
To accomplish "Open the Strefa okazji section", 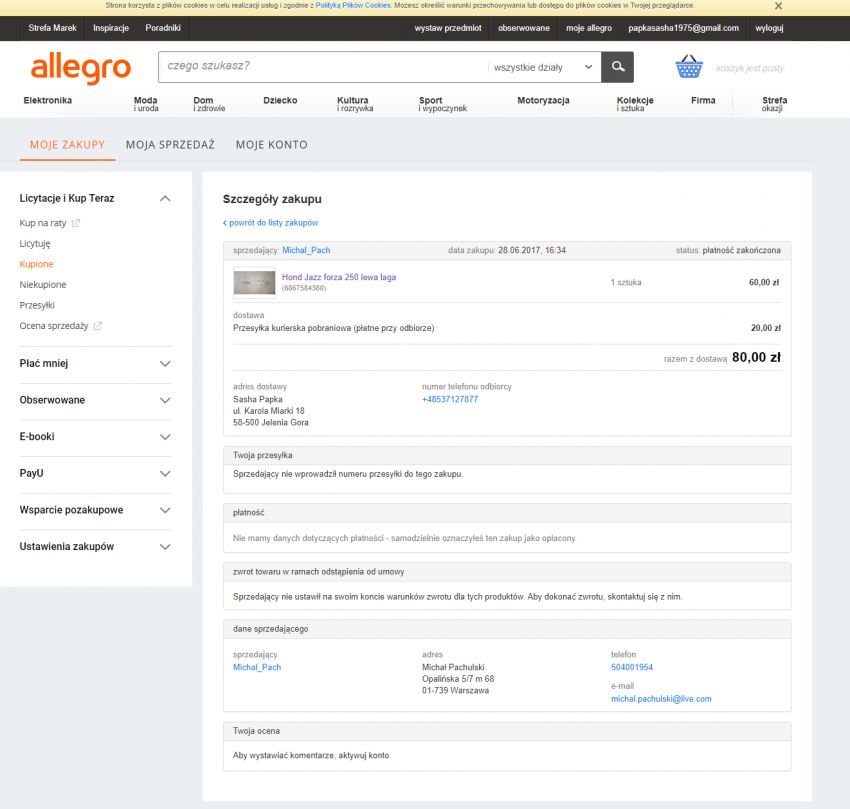I will [x=774, y=104].
